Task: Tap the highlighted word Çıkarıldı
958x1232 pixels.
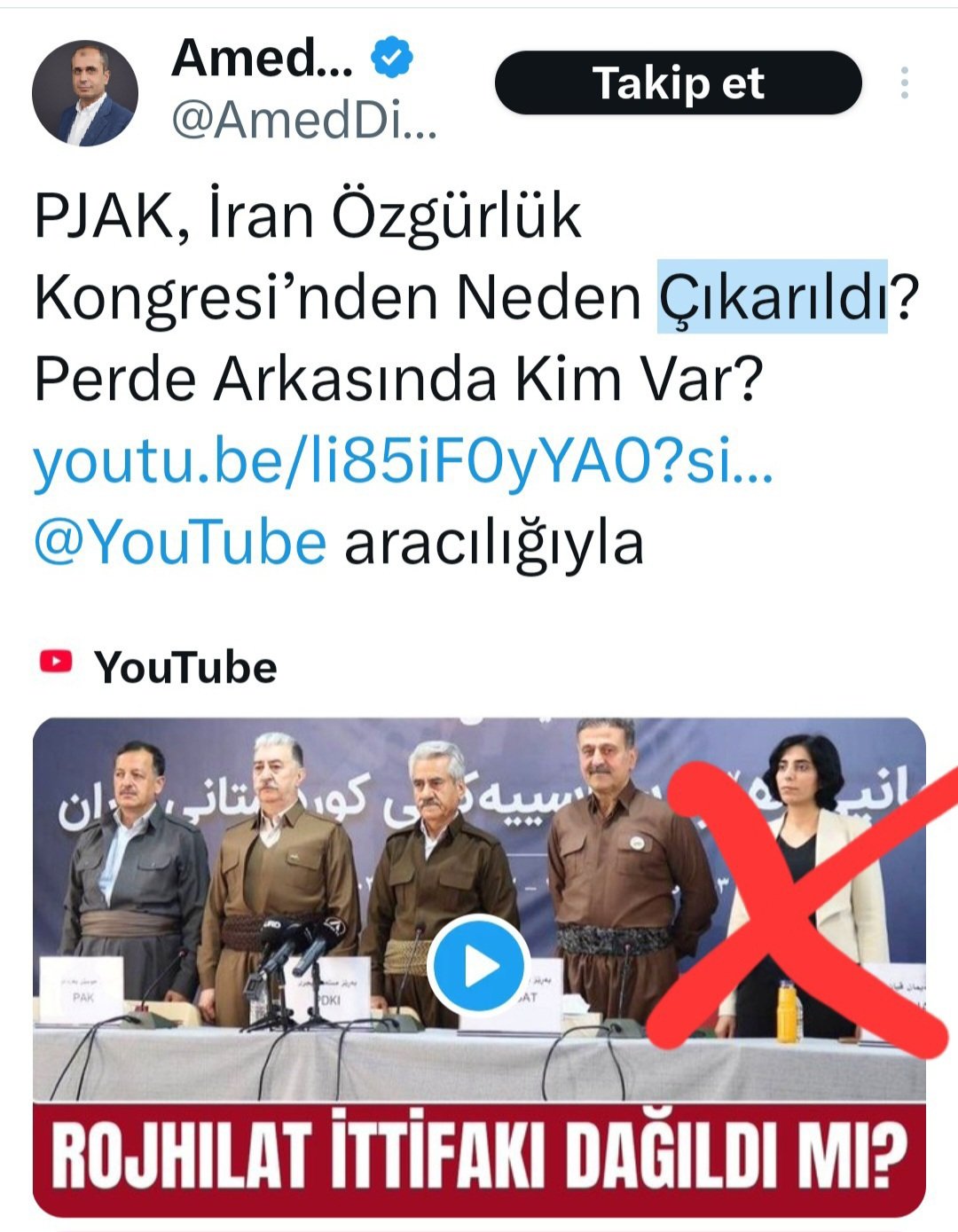Action: coord(773,296)
